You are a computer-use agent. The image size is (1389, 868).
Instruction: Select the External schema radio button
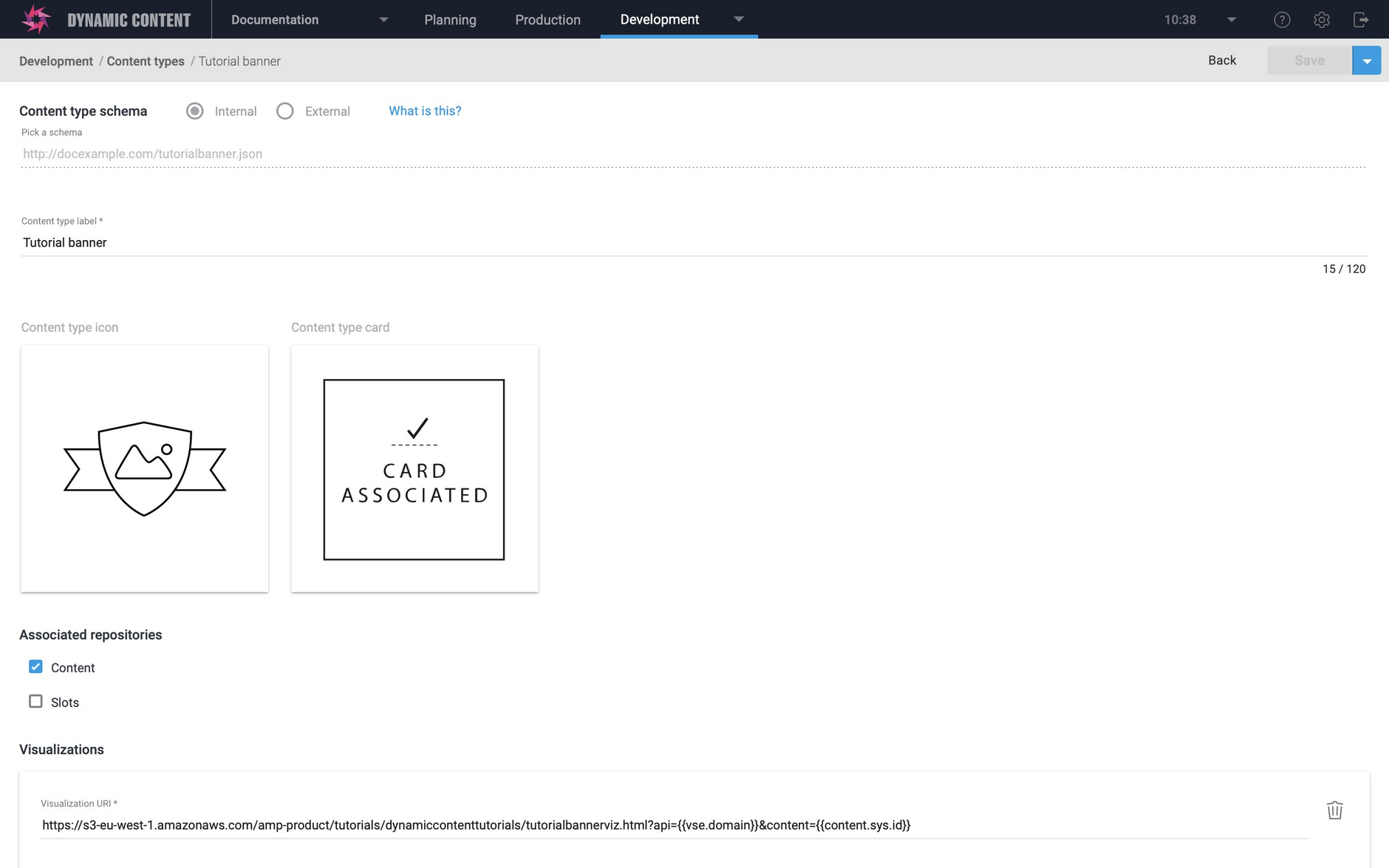click(x=285, y=111)
